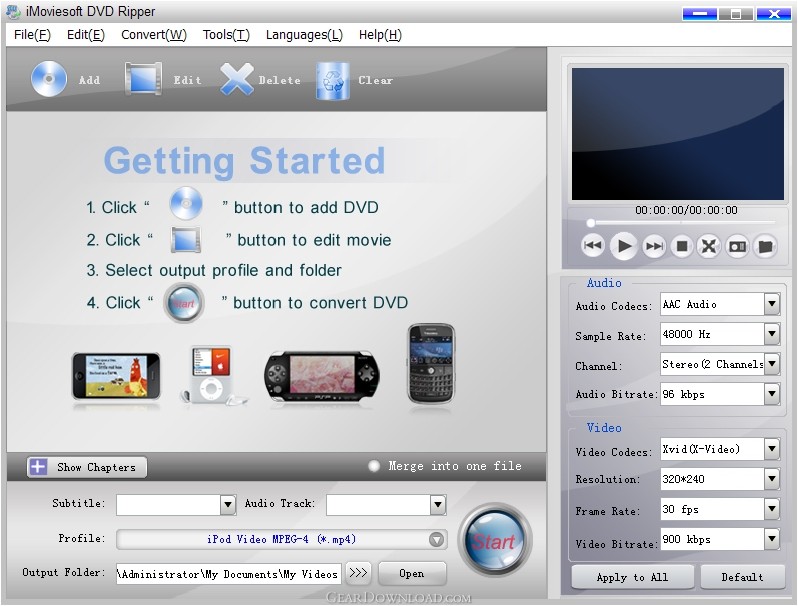Take a snapshot with camera icon

click(737, 246)
